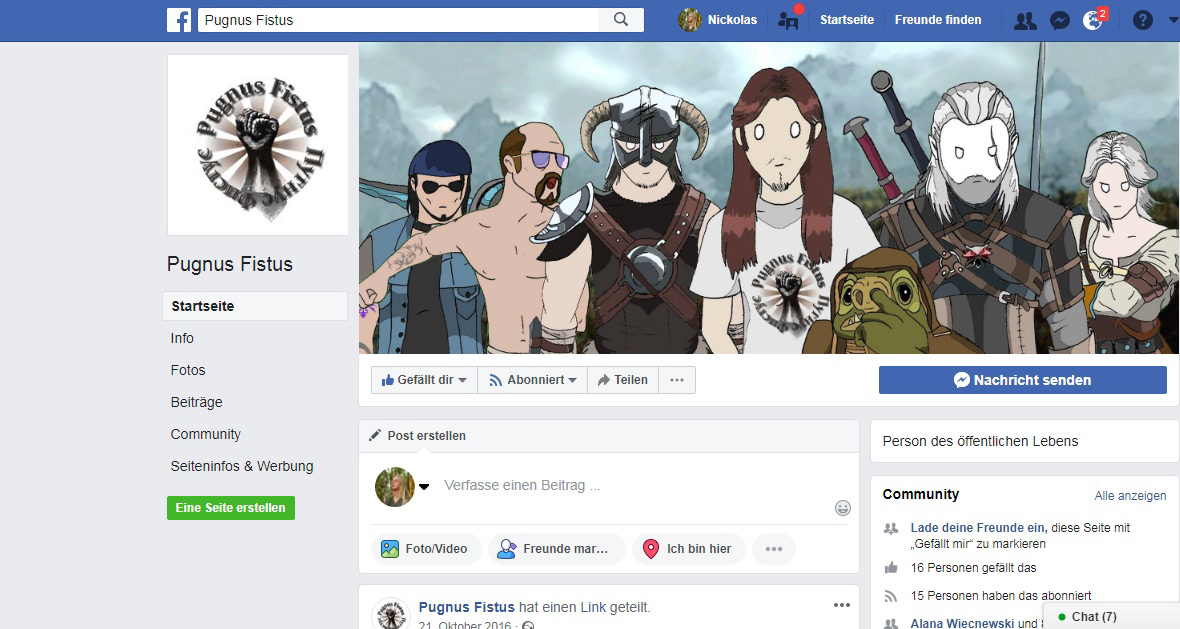This screenshot has height=629, width=1180.
Task: Click the search magnifier button
Action: pyautogui.click(x=621, y=20)
